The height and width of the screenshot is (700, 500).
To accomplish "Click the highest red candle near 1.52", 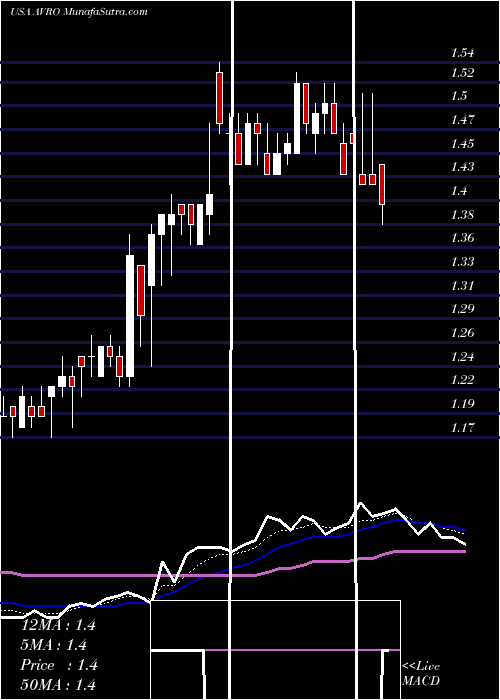I will [x=219, y=98].
